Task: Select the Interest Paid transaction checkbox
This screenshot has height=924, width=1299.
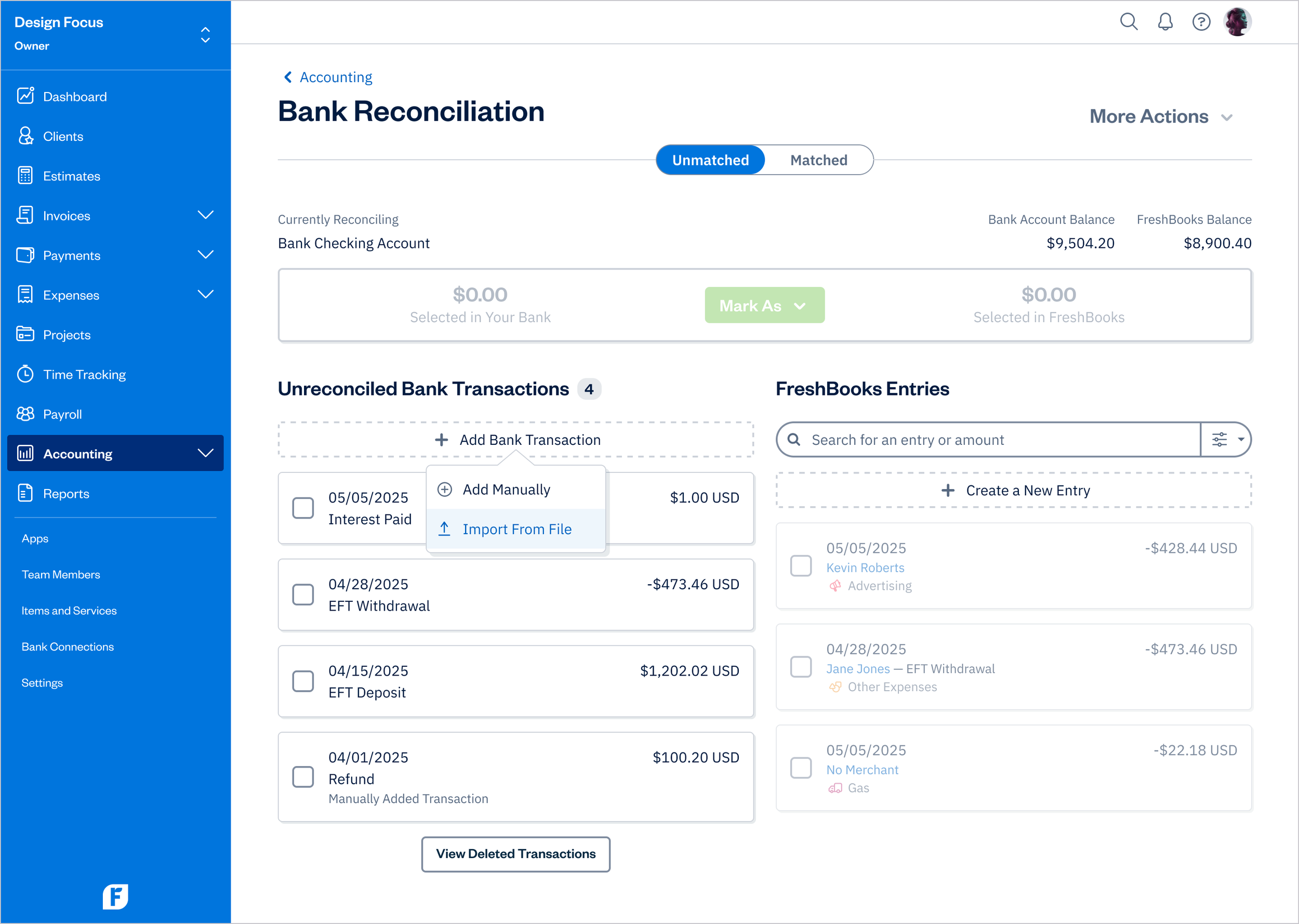Action: pos(303,508)
